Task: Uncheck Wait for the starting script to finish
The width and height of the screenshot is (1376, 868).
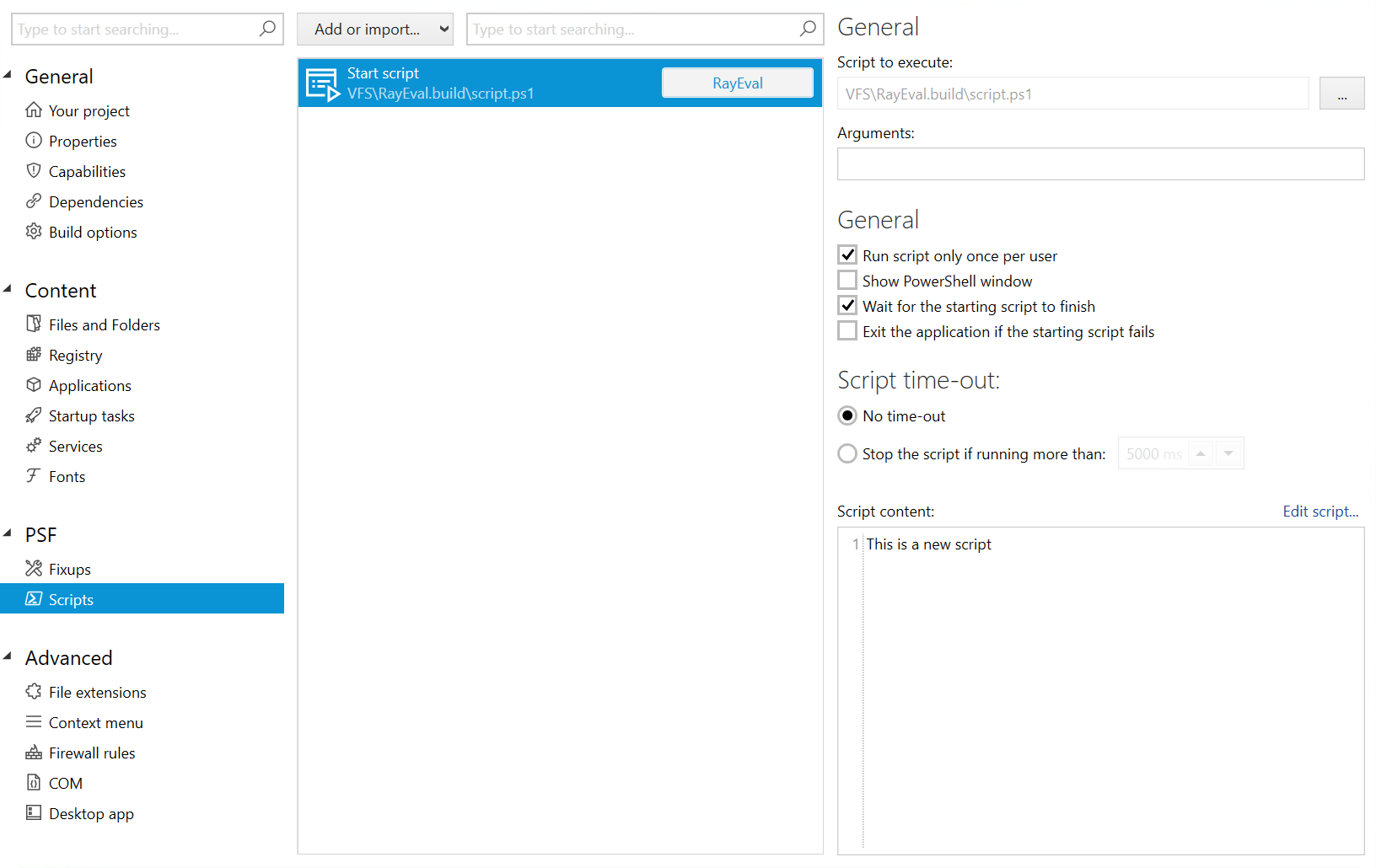Action: (847, 305)
